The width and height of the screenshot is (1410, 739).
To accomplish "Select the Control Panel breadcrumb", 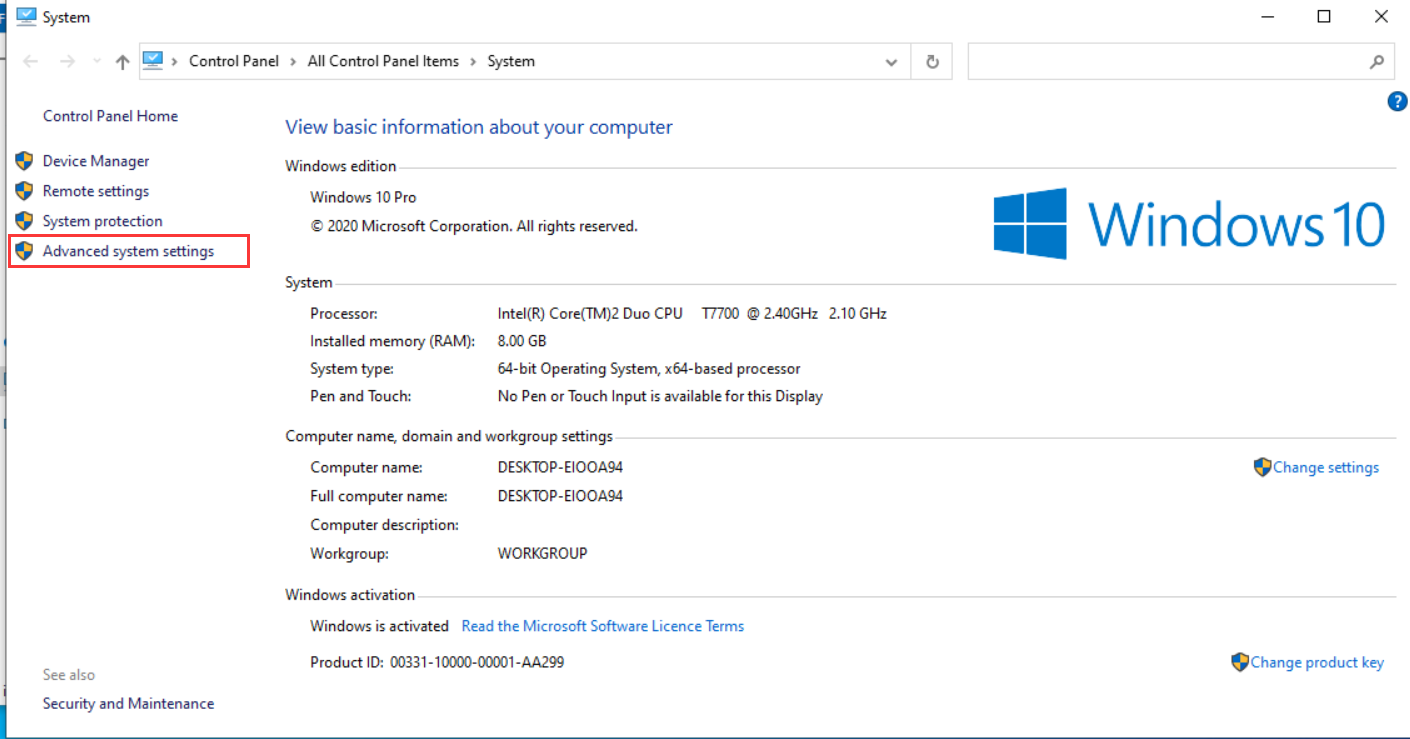I will click(234, 61).
